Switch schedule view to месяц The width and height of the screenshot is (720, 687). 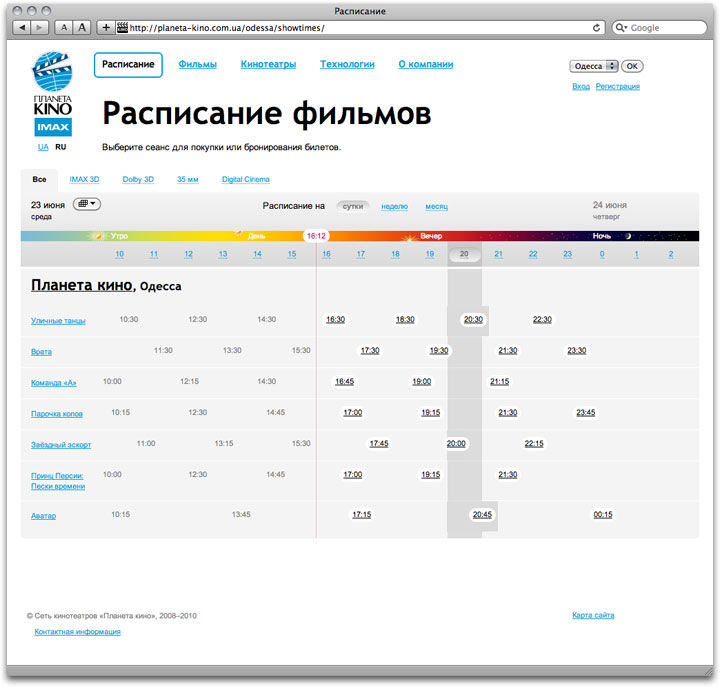point(436,206)
